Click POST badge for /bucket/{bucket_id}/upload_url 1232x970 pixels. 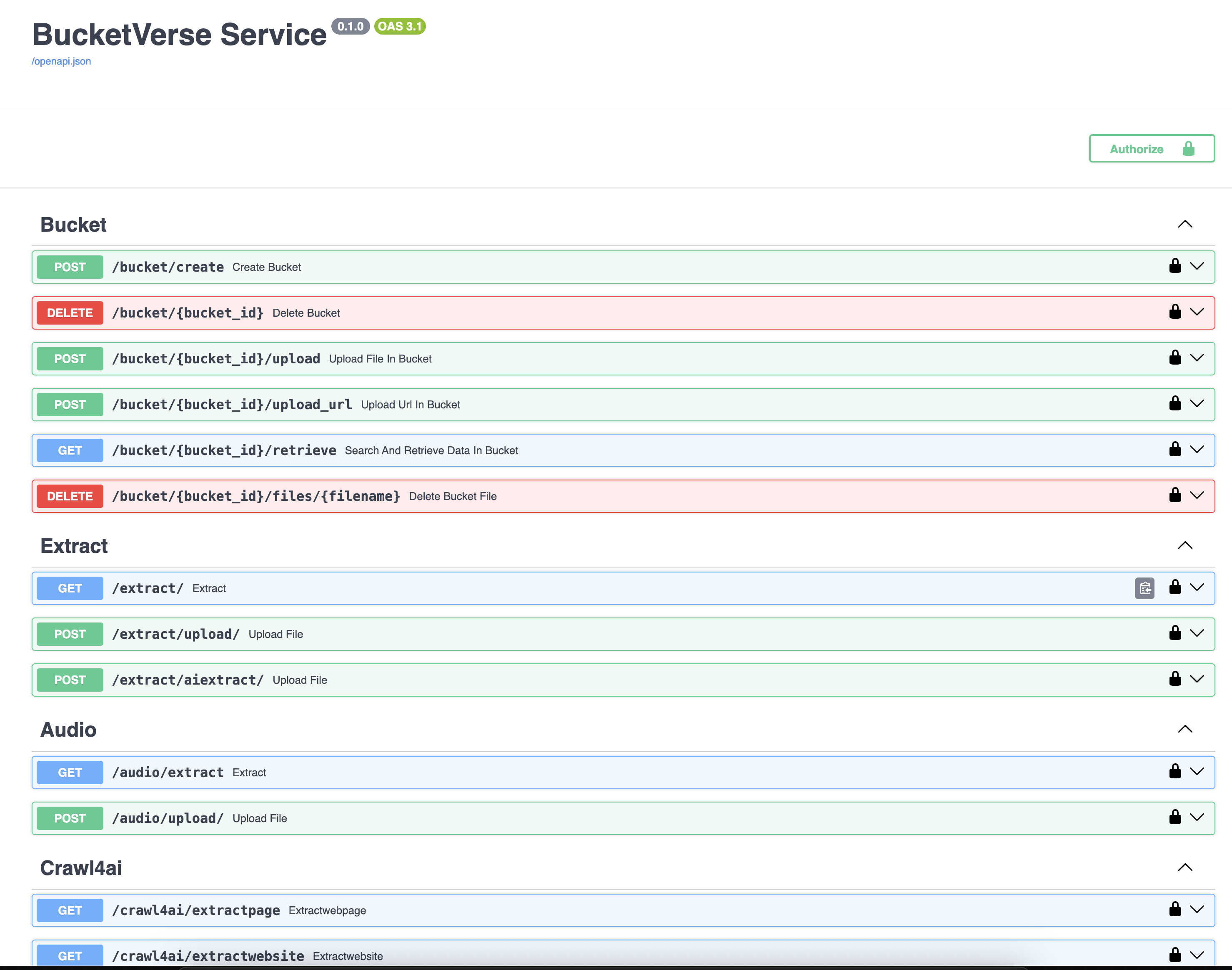tap(70, 404)
